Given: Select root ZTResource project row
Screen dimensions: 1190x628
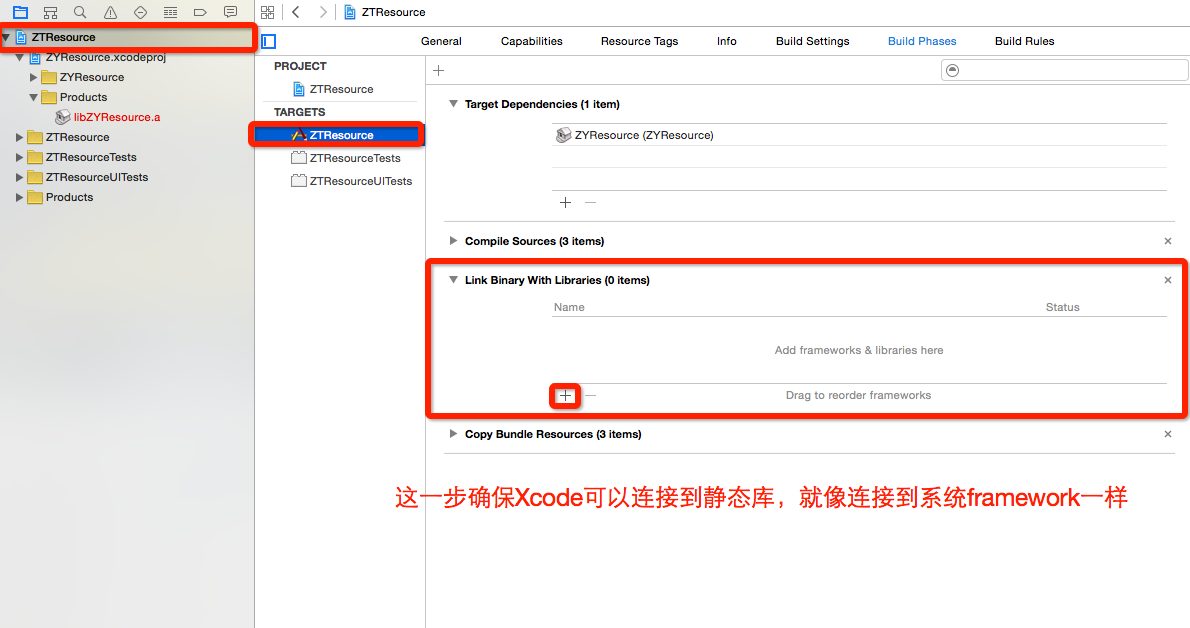Looking at the screenshot, I should tap(127, 37).
